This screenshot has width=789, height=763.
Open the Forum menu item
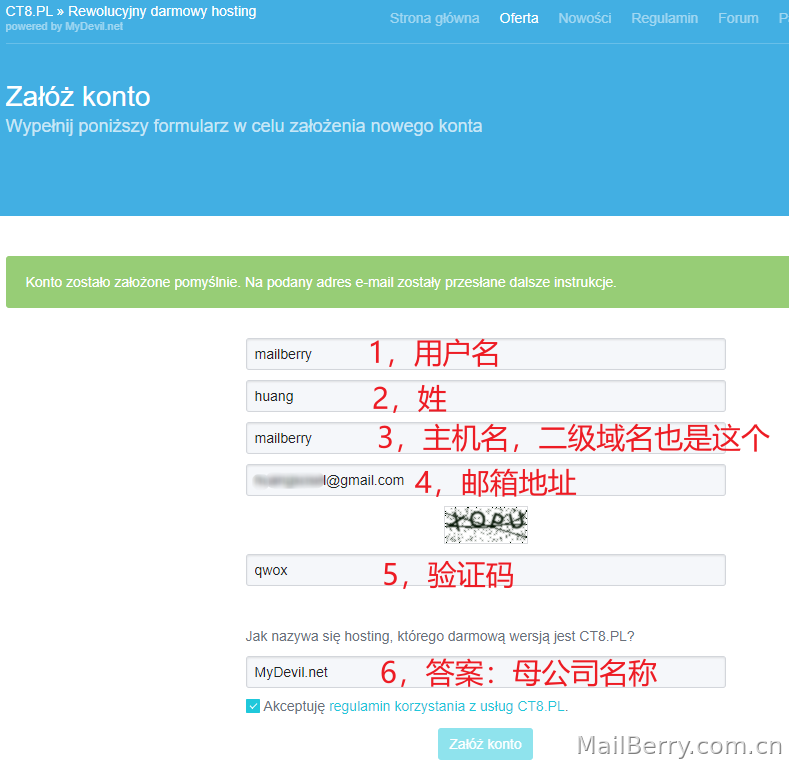click(x=738, y=18)
